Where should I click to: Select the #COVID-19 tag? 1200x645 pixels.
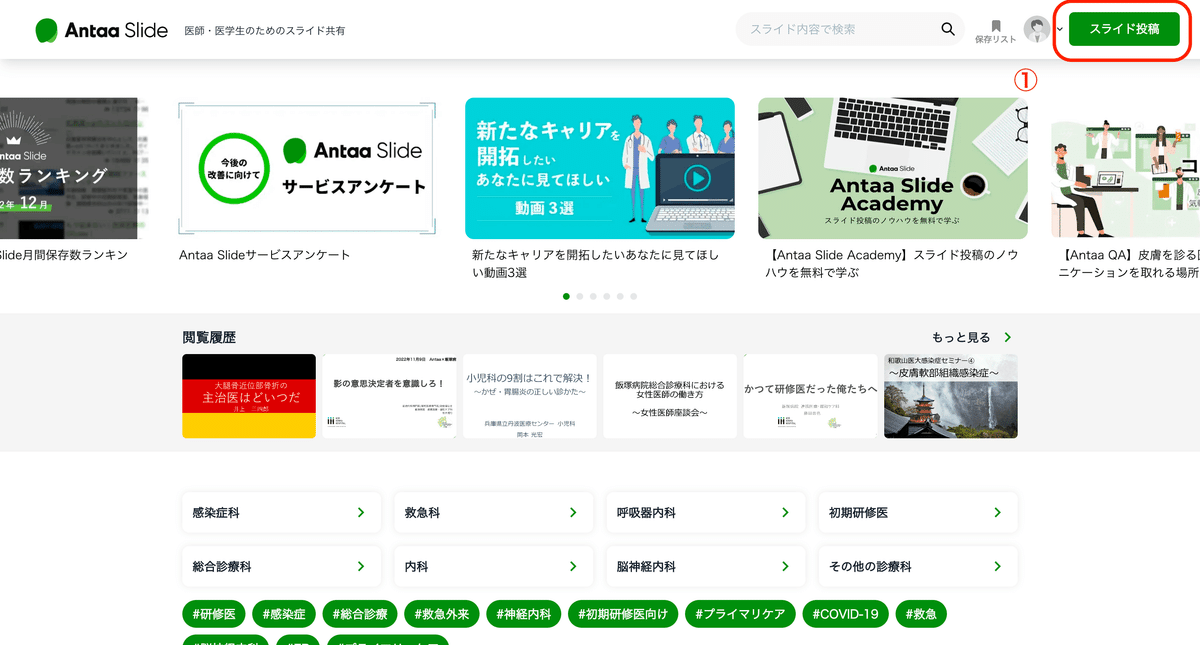(845, 613)
